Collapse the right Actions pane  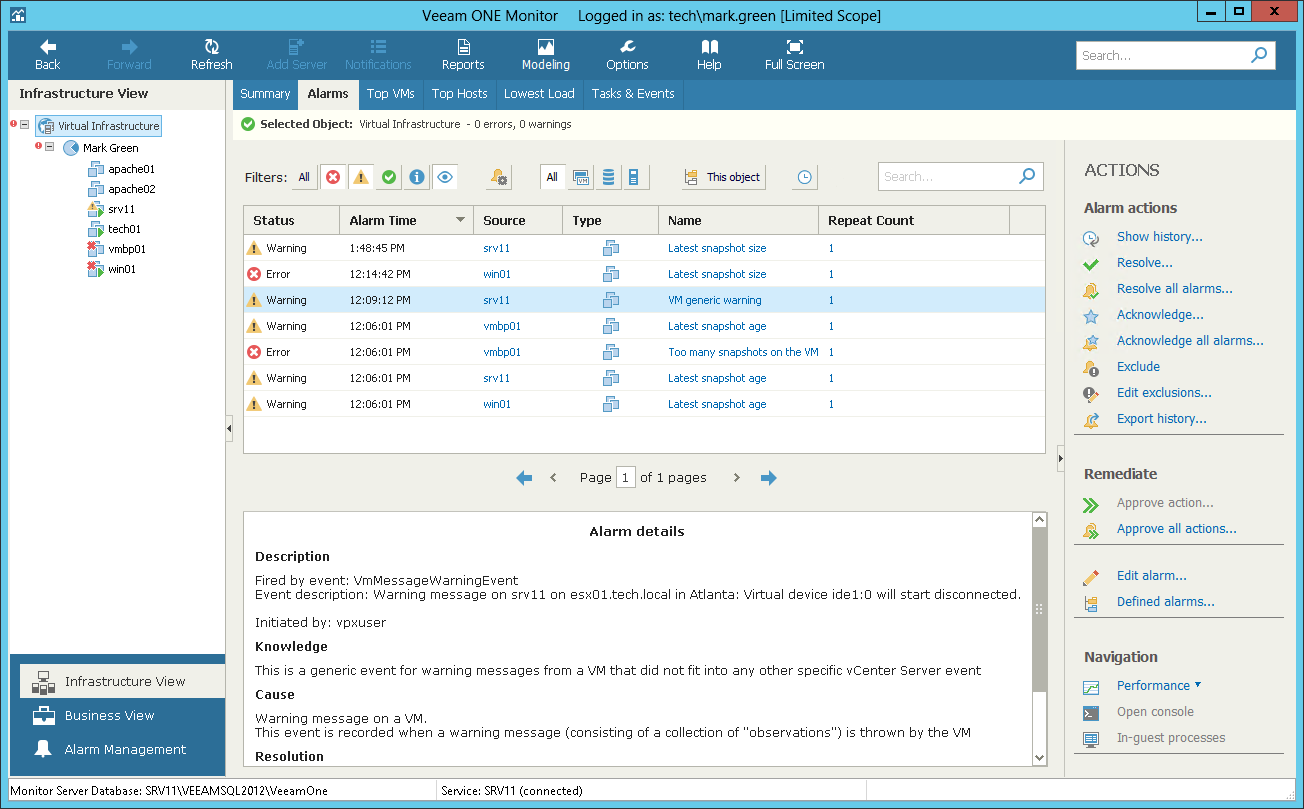pyautogui.click(x=1060, y=459)
